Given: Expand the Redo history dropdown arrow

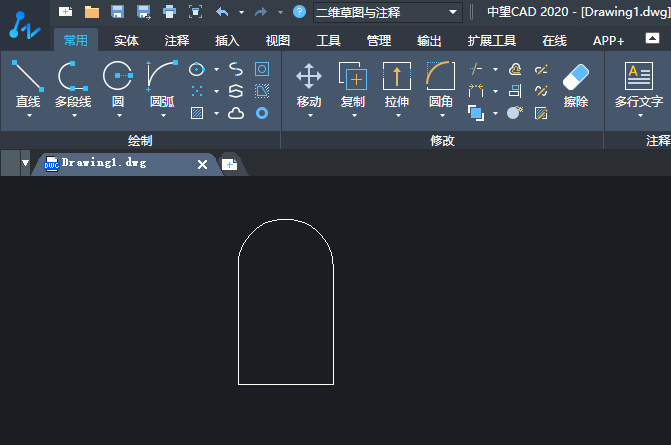Looking at the screenshot, I should 280,12.
